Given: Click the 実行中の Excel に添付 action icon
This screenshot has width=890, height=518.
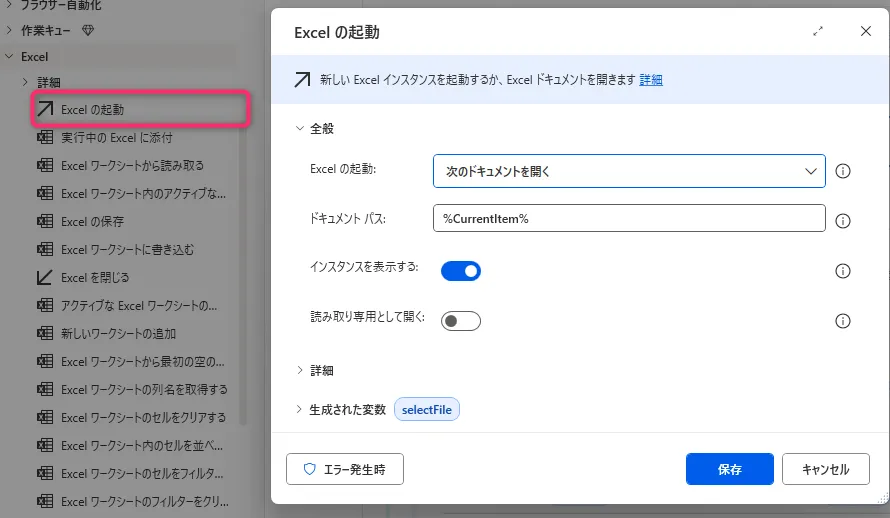Looking at the screenshot, I should click(x=44, y=137).
